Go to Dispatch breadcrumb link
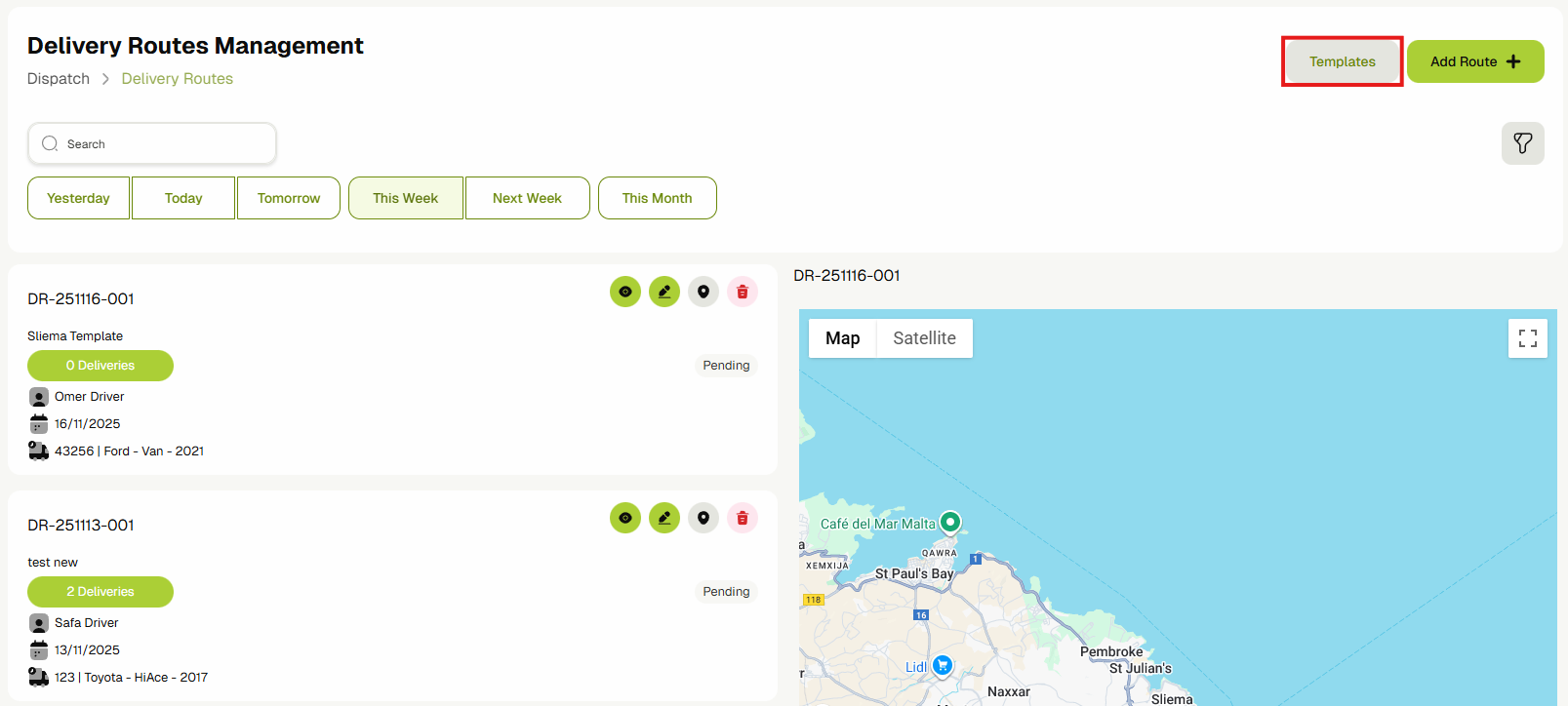The width and height of the screenshot is (1568, 706). 59,79
